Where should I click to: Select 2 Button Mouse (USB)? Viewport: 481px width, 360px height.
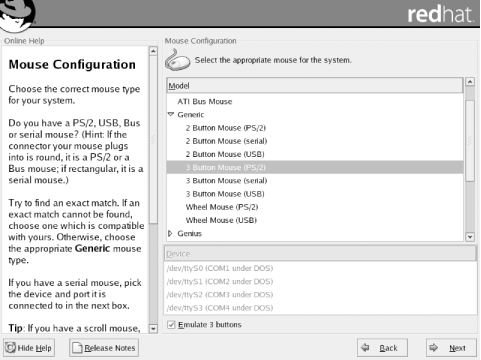pyautogui.click(x=315, y=154)
